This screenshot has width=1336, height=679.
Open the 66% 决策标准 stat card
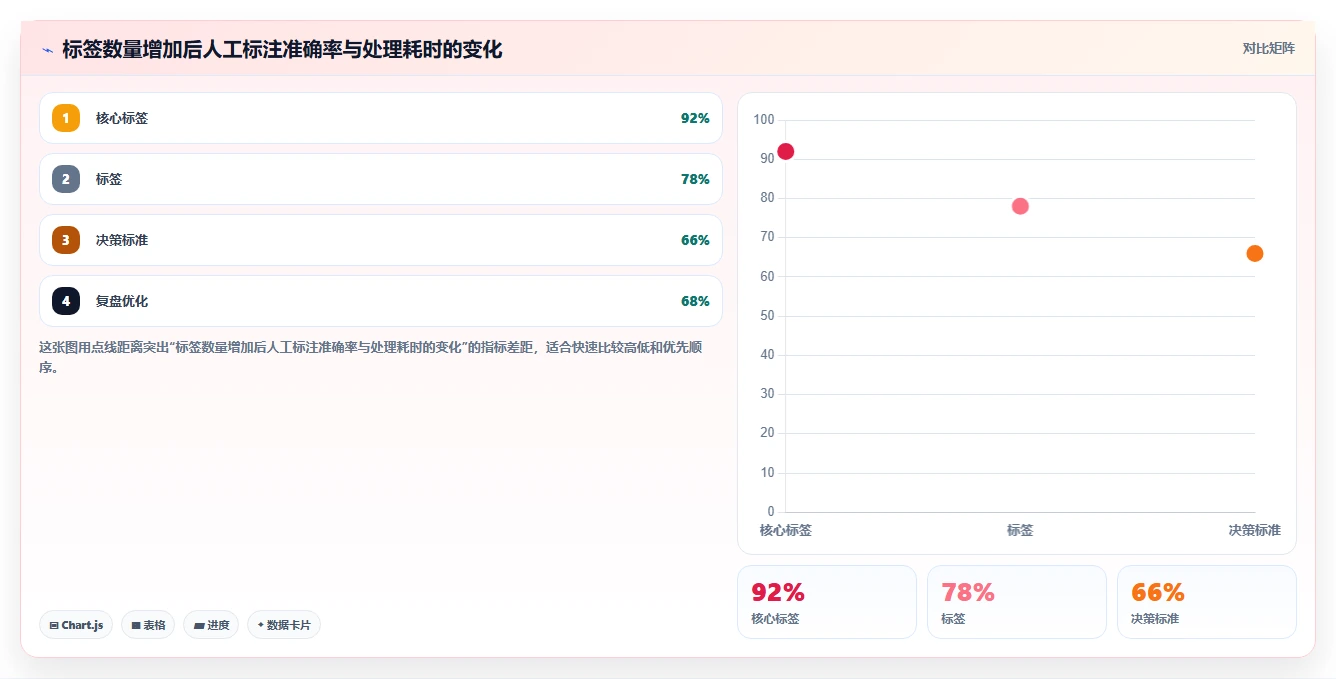[x=1207, y=602]
